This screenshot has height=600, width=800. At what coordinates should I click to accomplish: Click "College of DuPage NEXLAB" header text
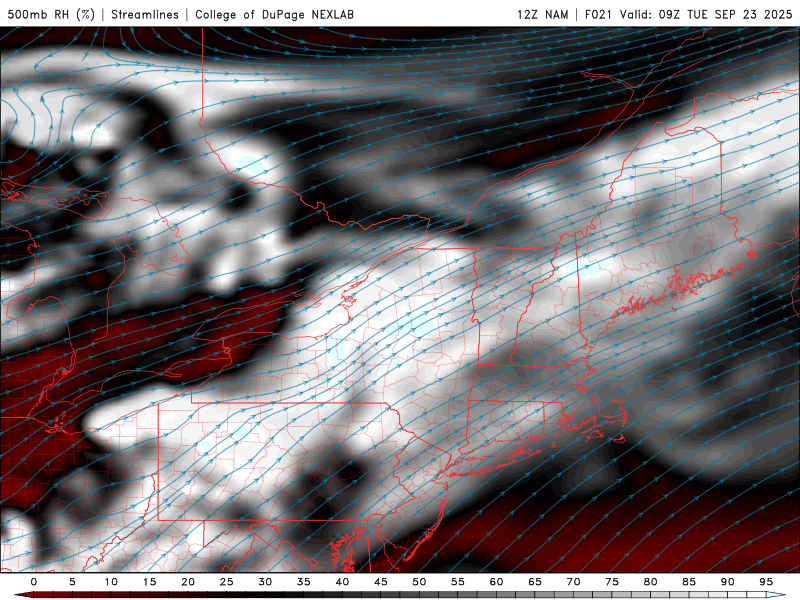[274, 14]
